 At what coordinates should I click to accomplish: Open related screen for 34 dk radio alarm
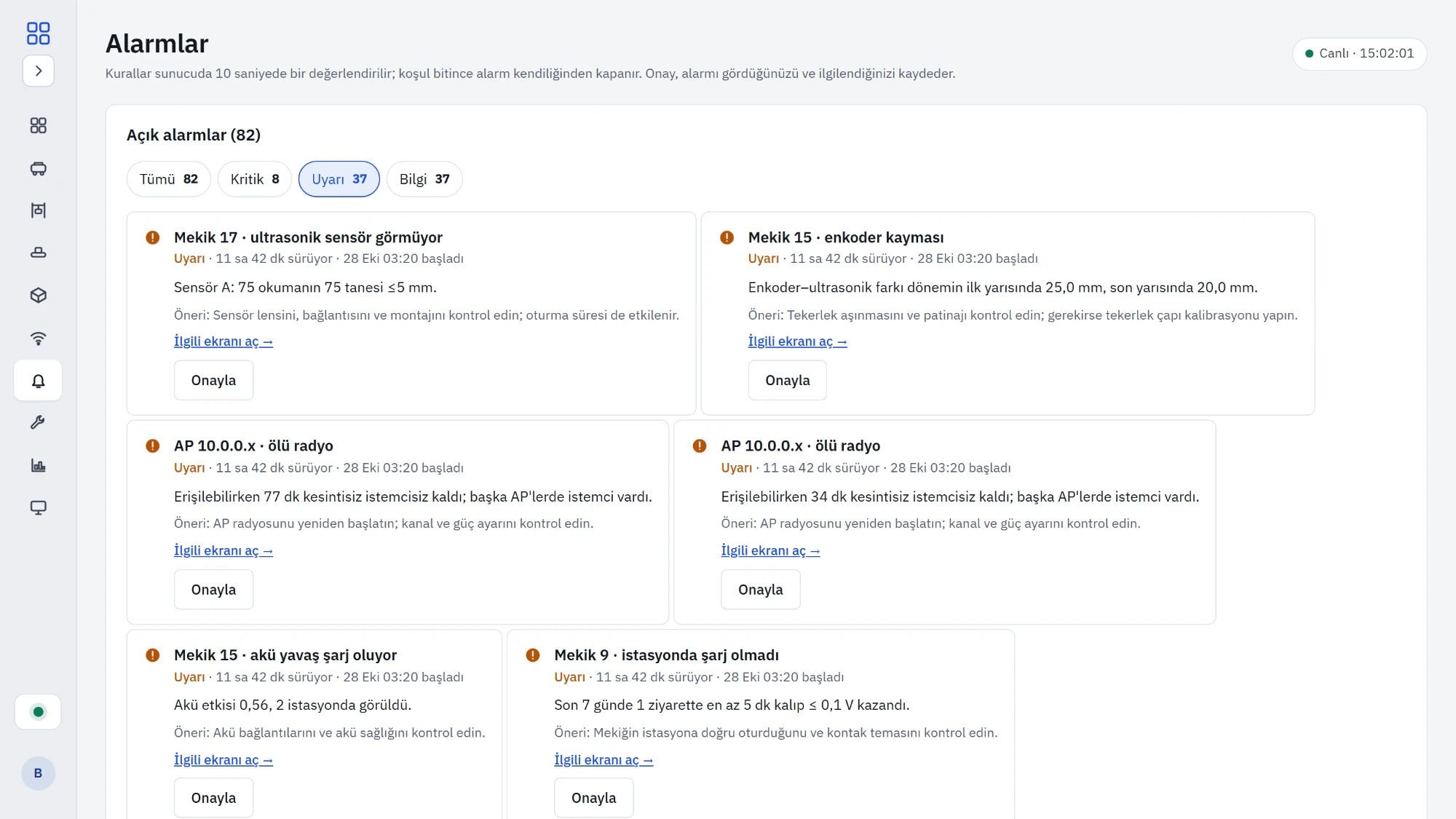(x=771, y=551)
